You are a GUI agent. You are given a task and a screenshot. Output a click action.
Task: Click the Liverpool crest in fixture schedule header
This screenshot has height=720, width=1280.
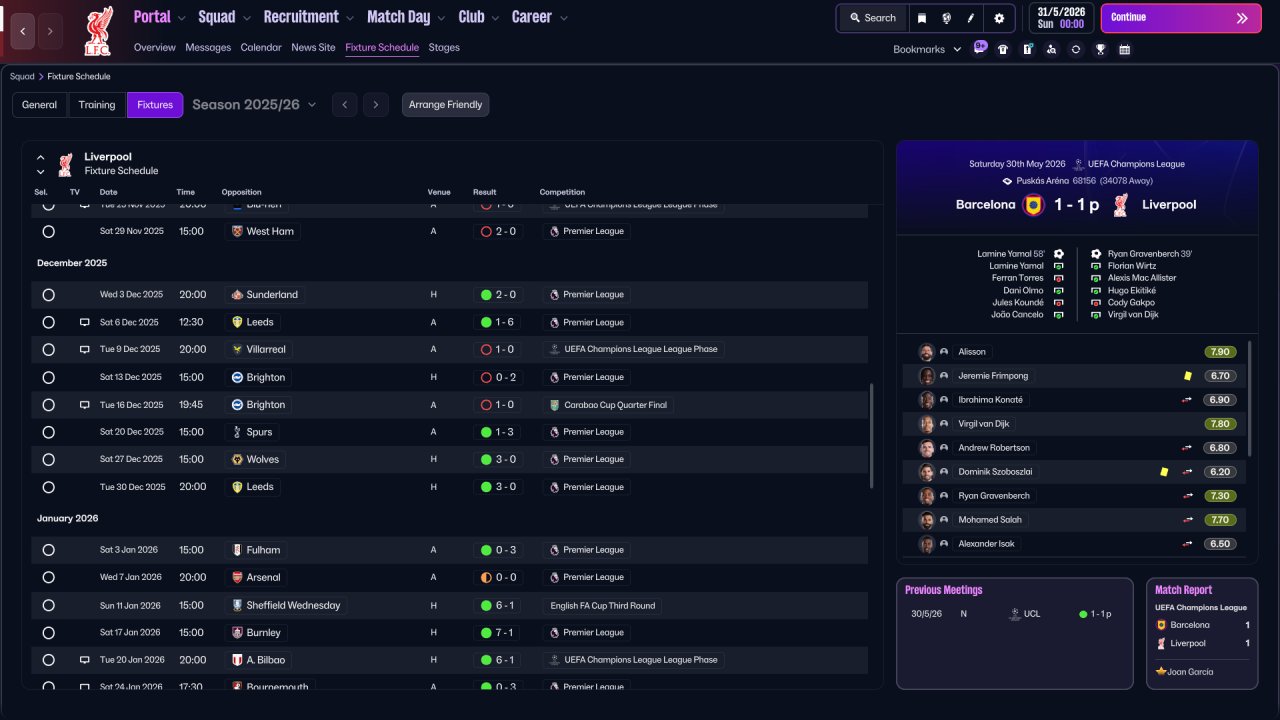[x=65, y=164]
